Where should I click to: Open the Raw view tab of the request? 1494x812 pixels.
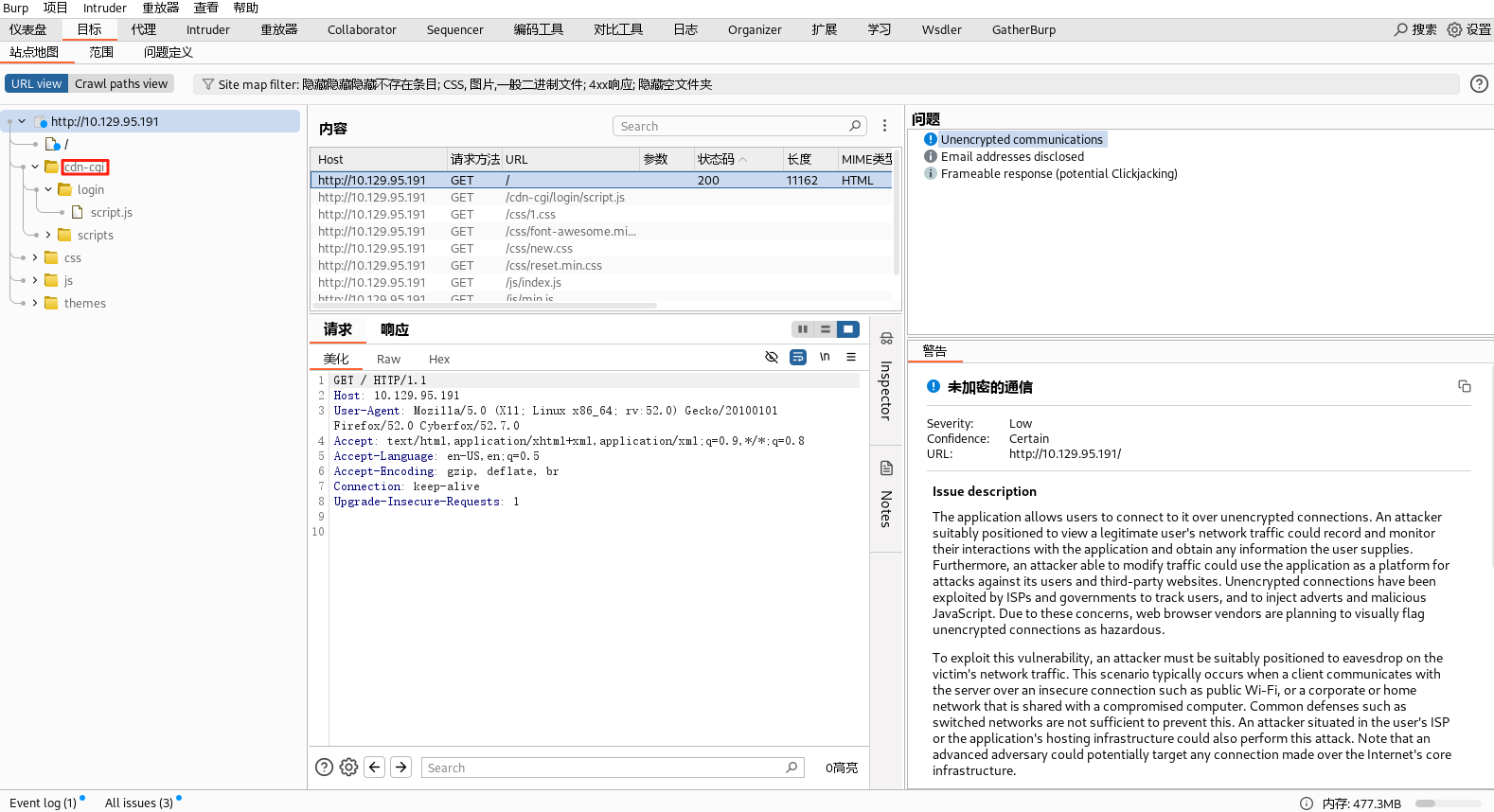[x=388, y=359]
